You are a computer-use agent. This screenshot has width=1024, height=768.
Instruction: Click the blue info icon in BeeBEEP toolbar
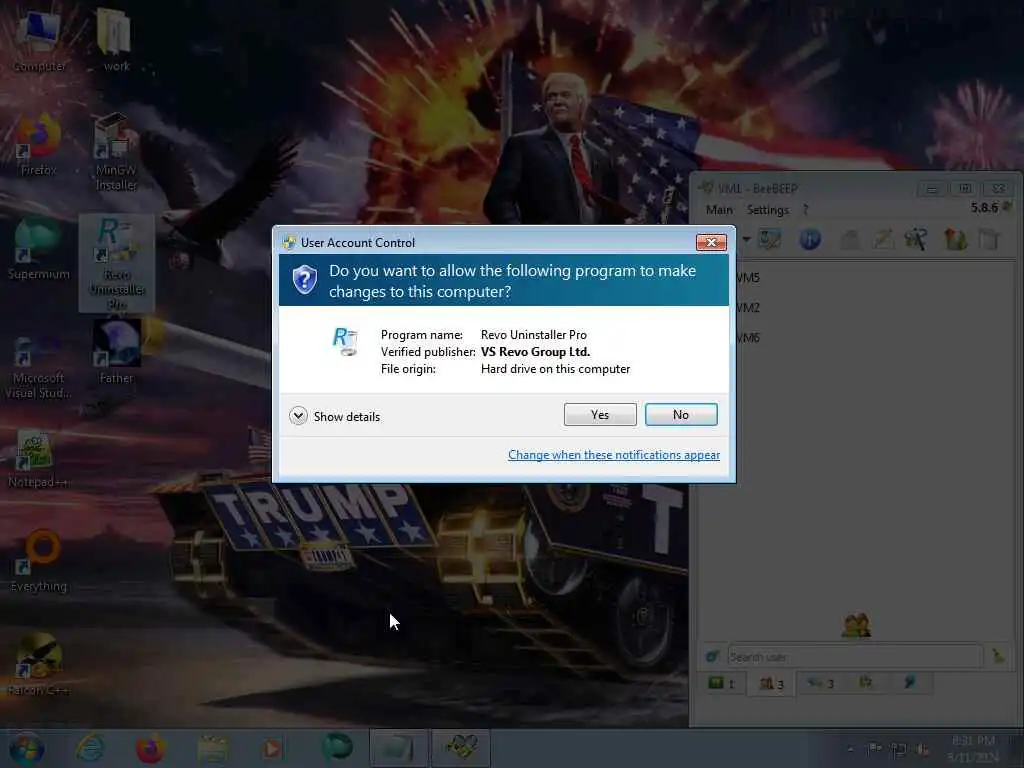(x=810, y=239)
